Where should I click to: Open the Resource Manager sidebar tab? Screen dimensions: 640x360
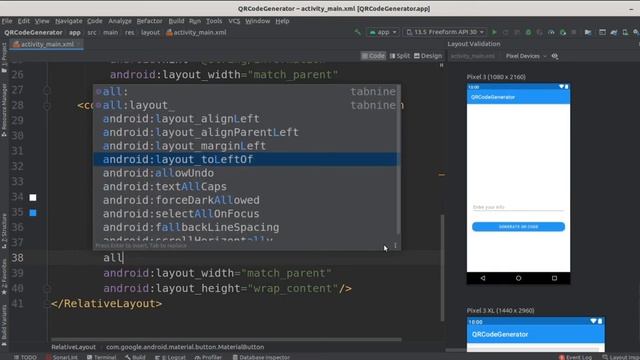click(4, 109)
